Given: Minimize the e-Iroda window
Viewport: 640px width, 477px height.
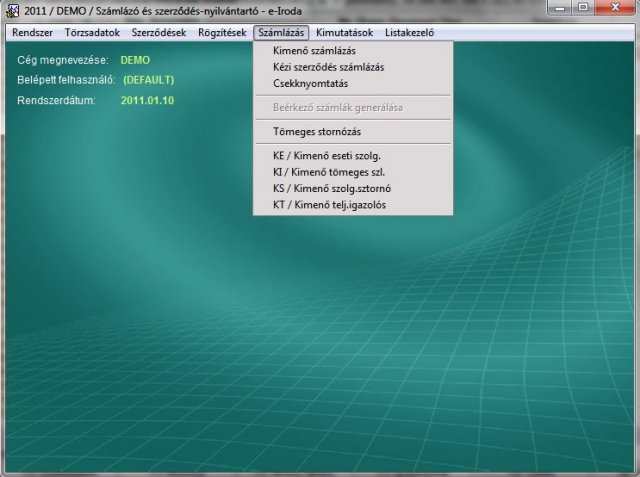Looking at the screenshot, I should click(559, 9).
